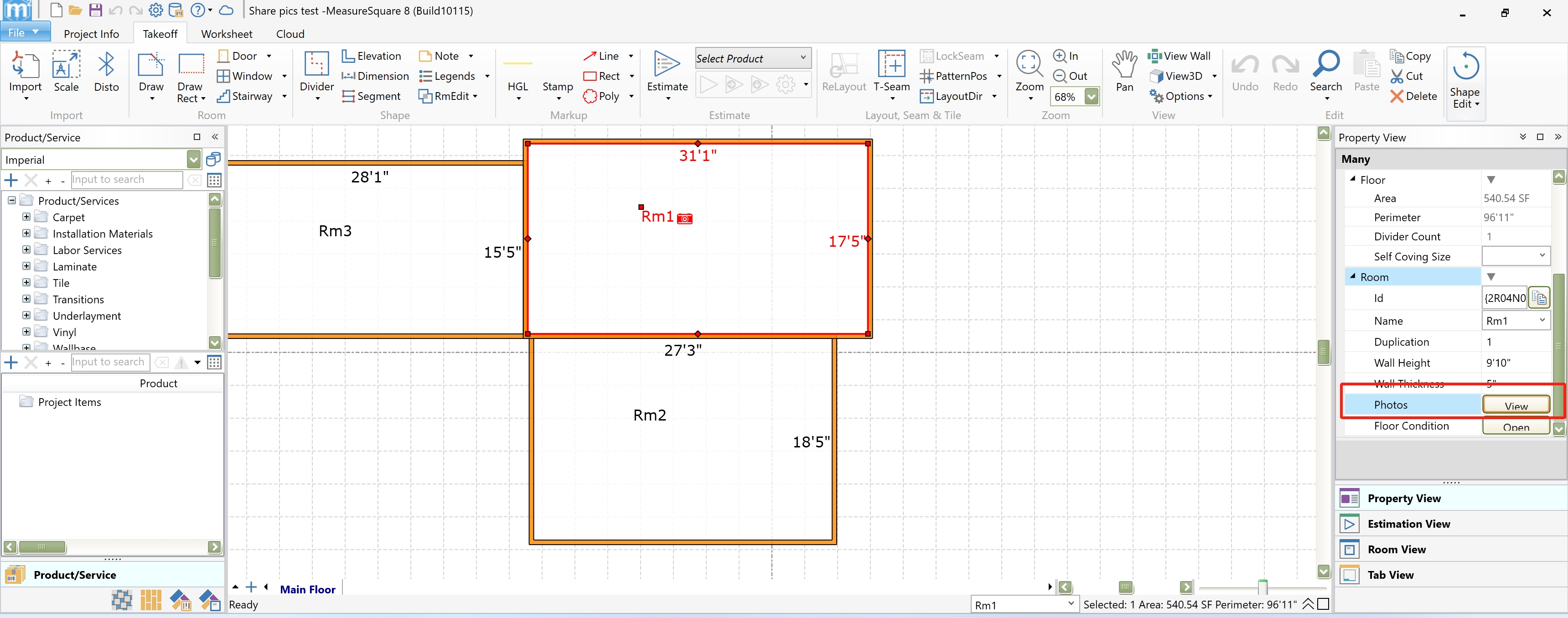The width and height of the screenshot is (1568, 618).
Task: Switch to the Worksheet tab
Action: coord(227,34)
